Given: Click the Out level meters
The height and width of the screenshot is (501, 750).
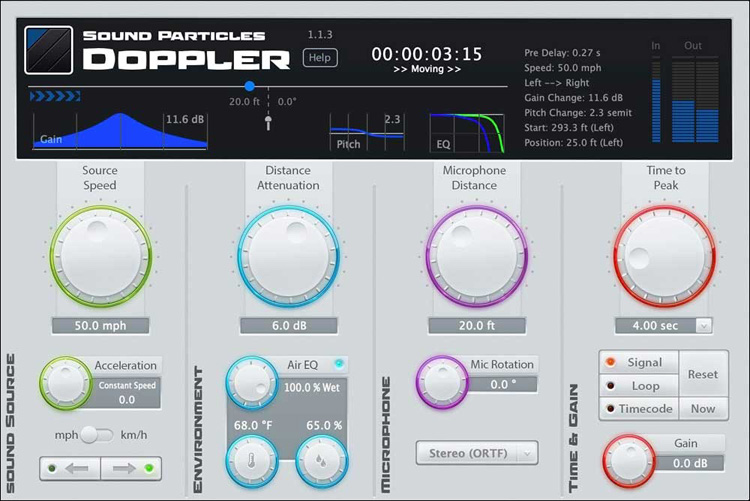Looking at the screenshot, I should pyautogui.click(x=695, y=100).
